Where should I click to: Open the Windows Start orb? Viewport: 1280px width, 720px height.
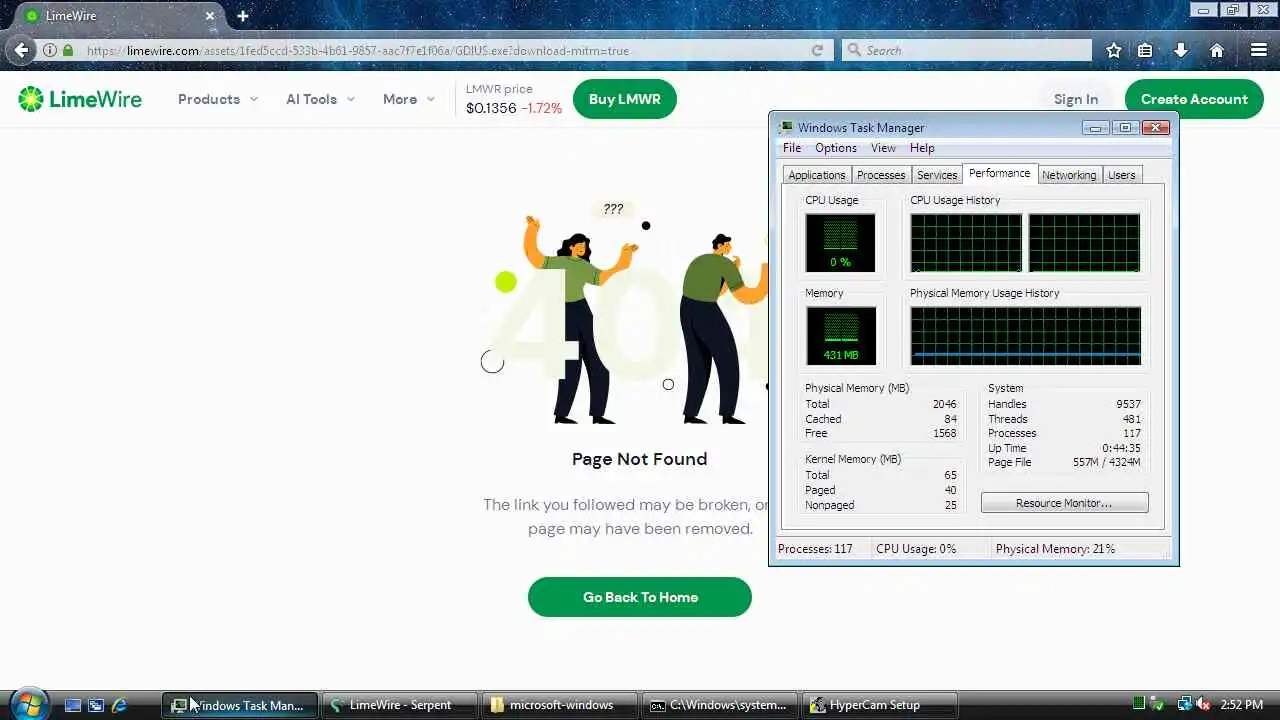[27, 704]
